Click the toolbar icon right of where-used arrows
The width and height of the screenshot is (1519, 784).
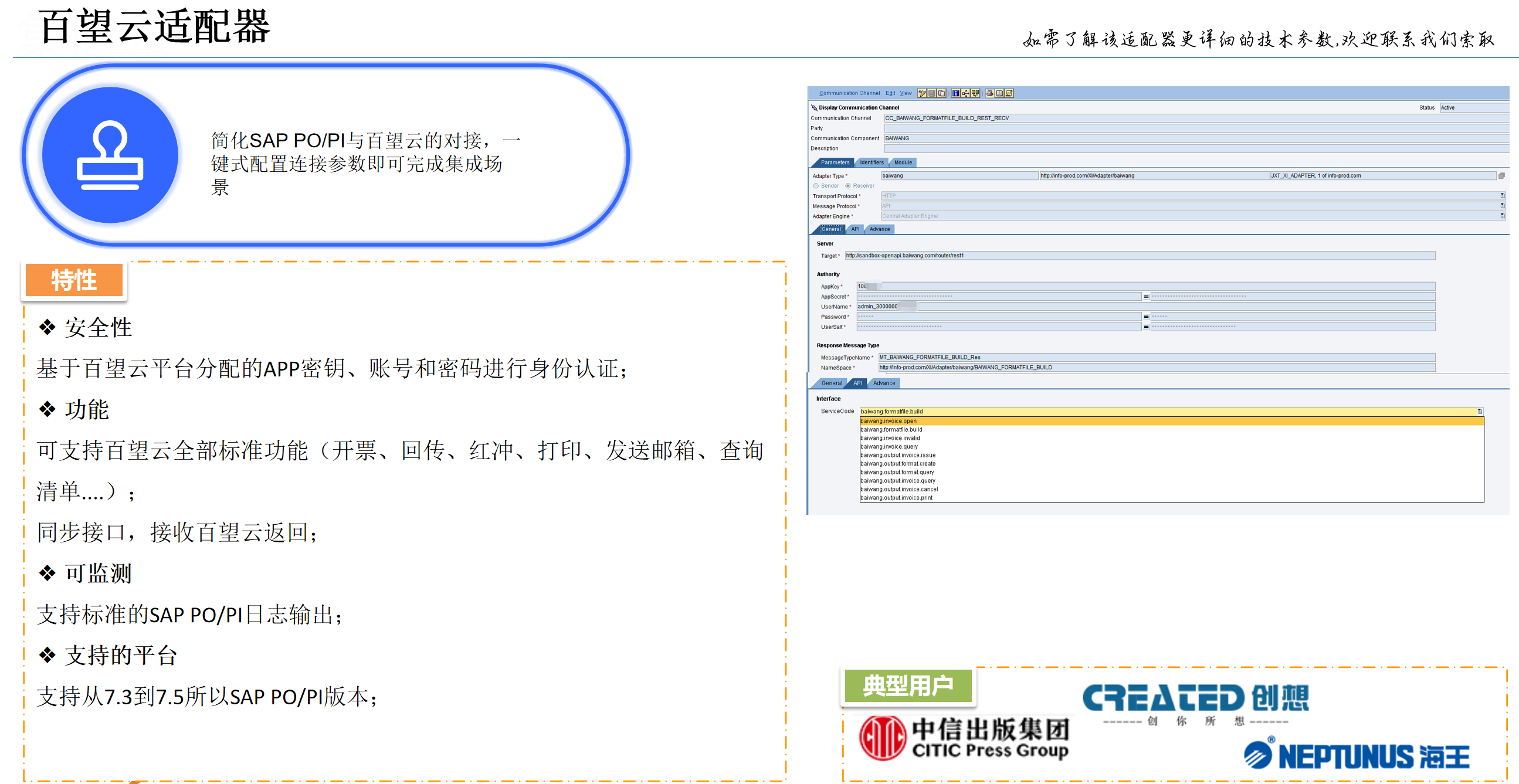tap(975, 93)
